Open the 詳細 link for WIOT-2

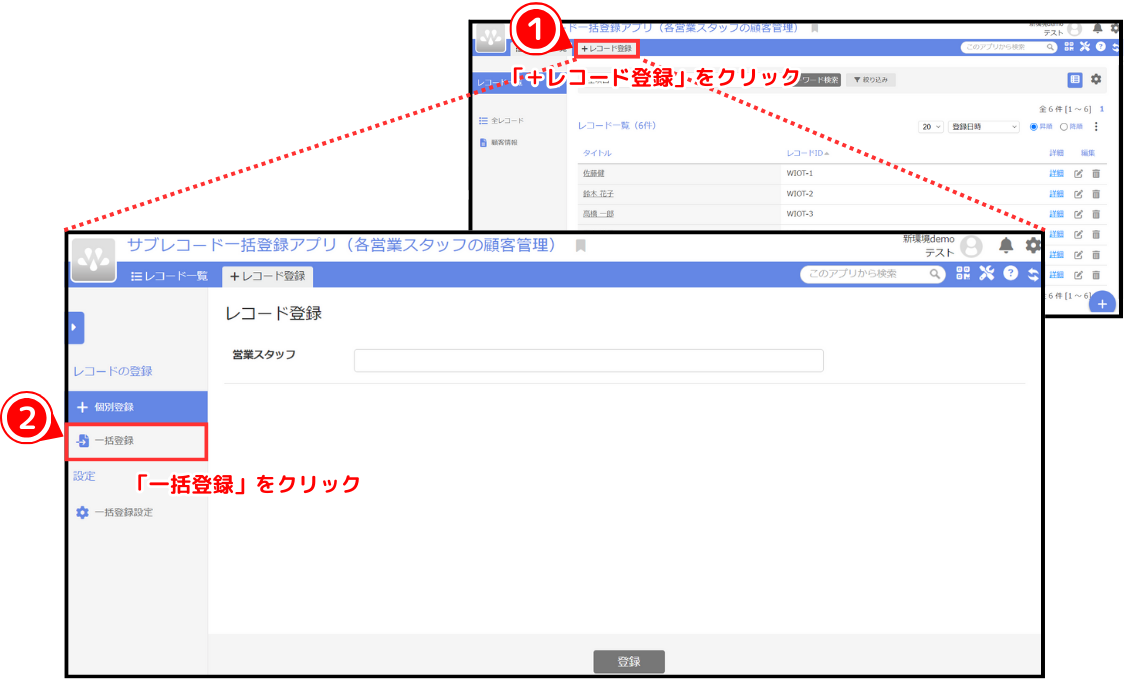point(1056,194)
